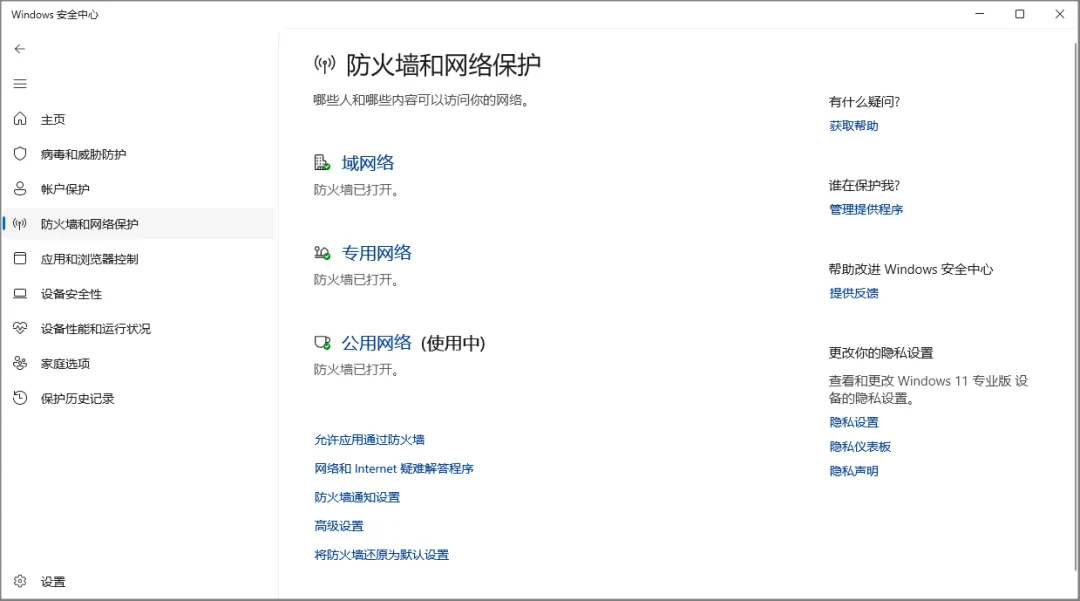
Task: Close the Windows 安全中心 window
Action: [x=1059, y=14]
